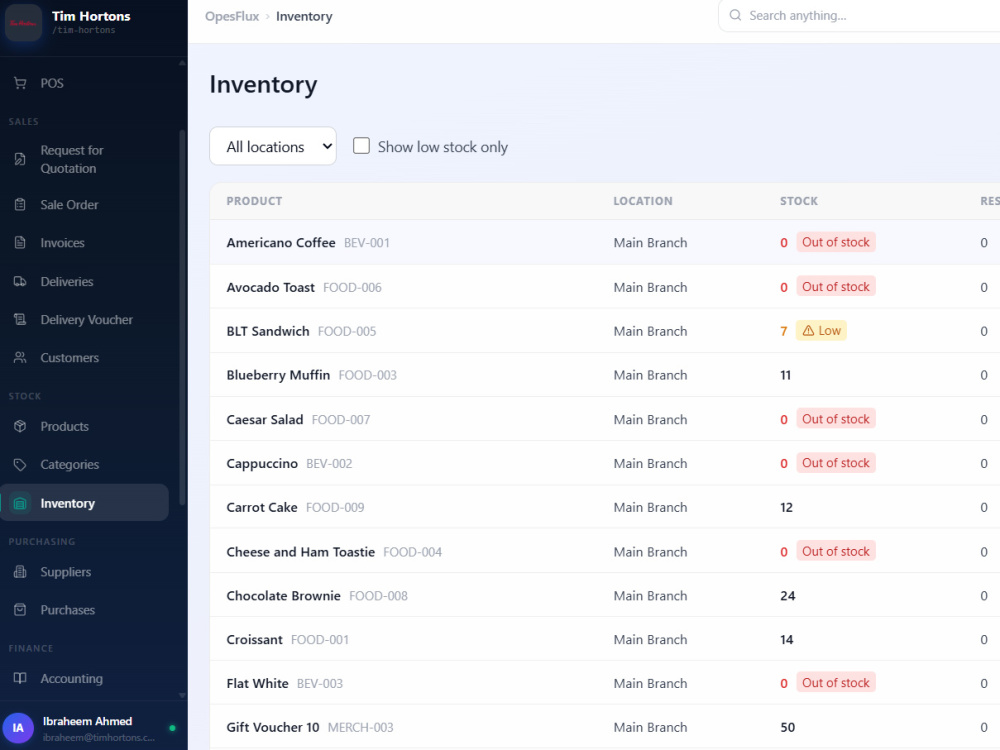This screenshot has width=1000, height=750.
Task: Select the Croissant row
Action: click(x=605, y=639)
